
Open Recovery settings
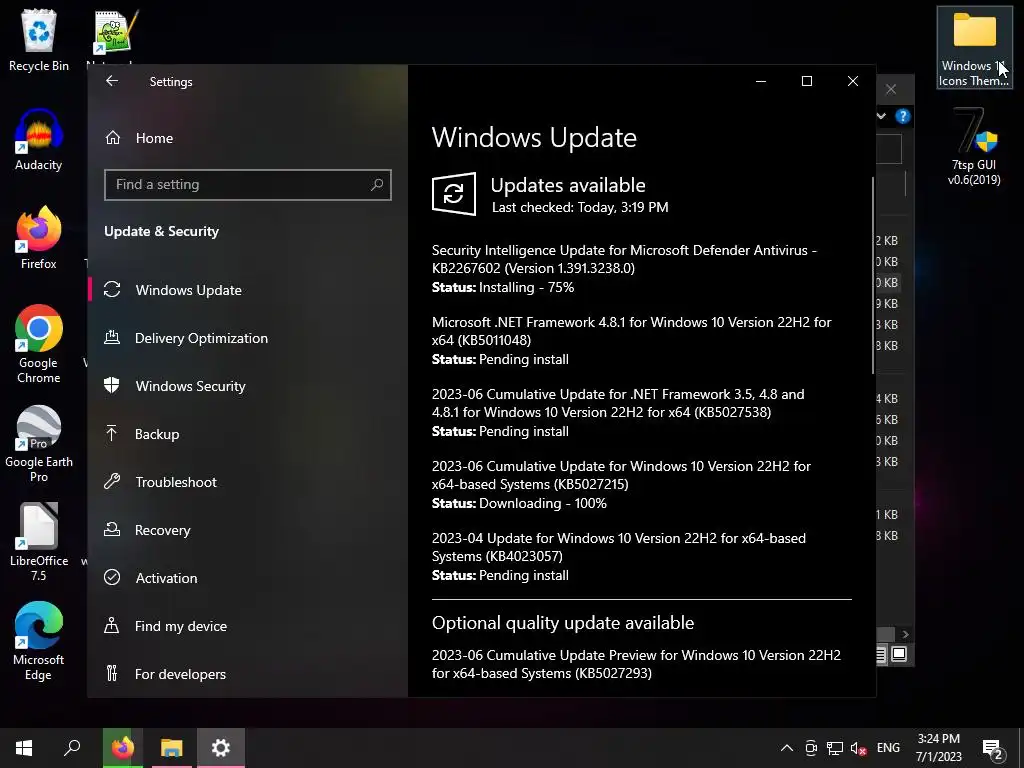tap(162, 530)
